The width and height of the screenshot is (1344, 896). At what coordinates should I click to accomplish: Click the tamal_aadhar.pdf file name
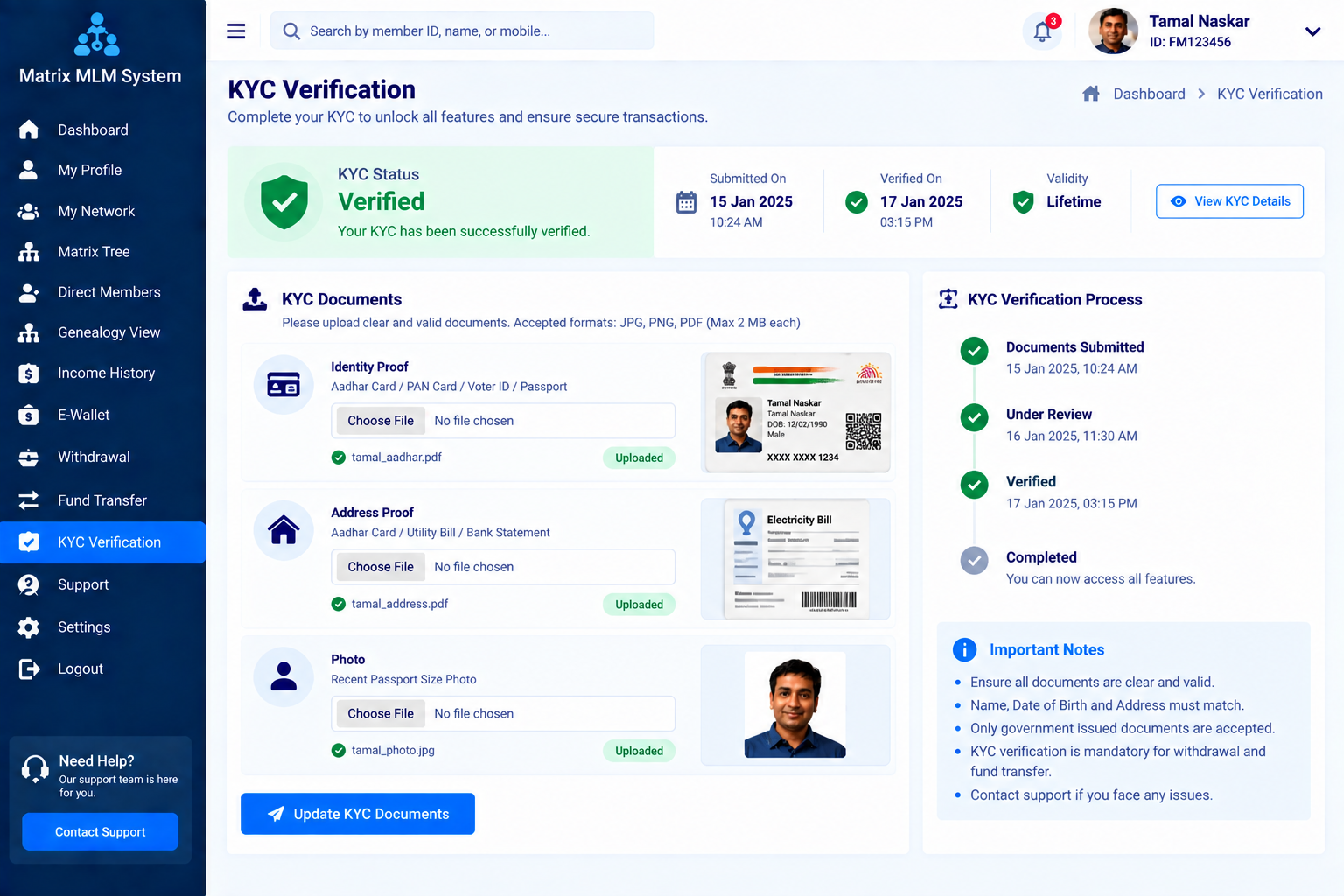pyautogui.click(x=396, y=458)
